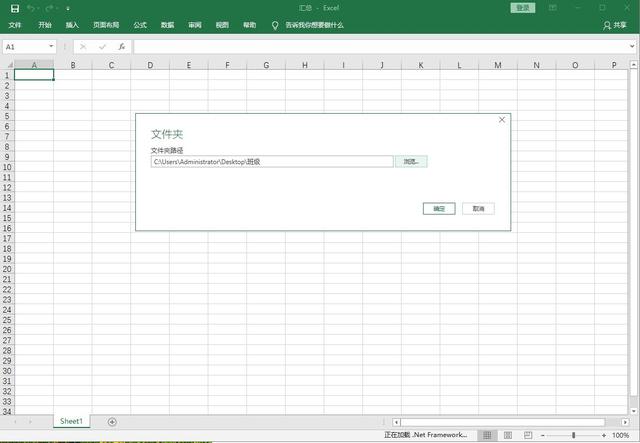The width and height of the screenshot is (640, 443).
Task: Click the 确定 (OK) button
Action: (439, 209)
